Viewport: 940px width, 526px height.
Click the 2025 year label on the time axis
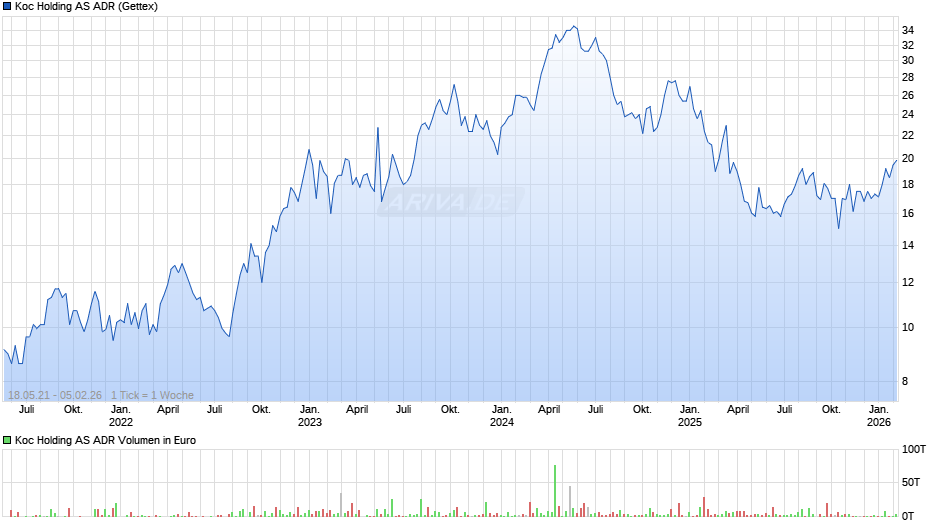(x=689, y=422)
